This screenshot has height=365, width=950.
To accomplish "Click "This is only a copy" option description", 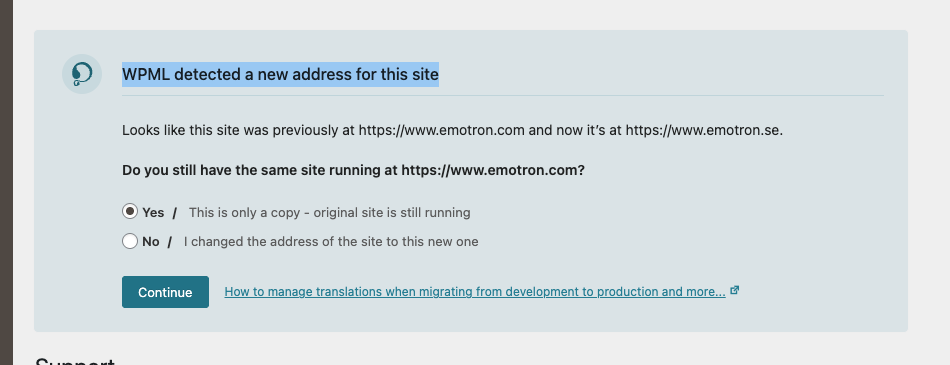I will [x=330, y=213].
